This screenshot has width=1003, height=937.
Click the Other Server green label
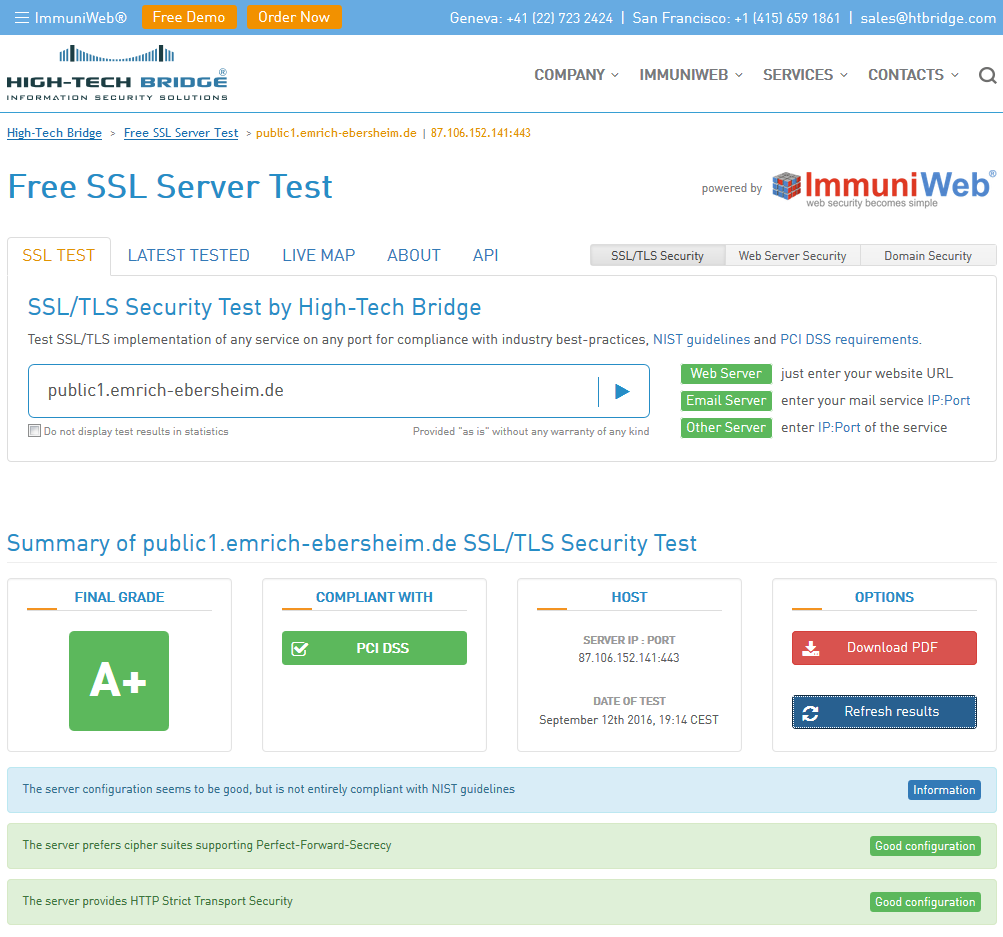tap(726, 427)
